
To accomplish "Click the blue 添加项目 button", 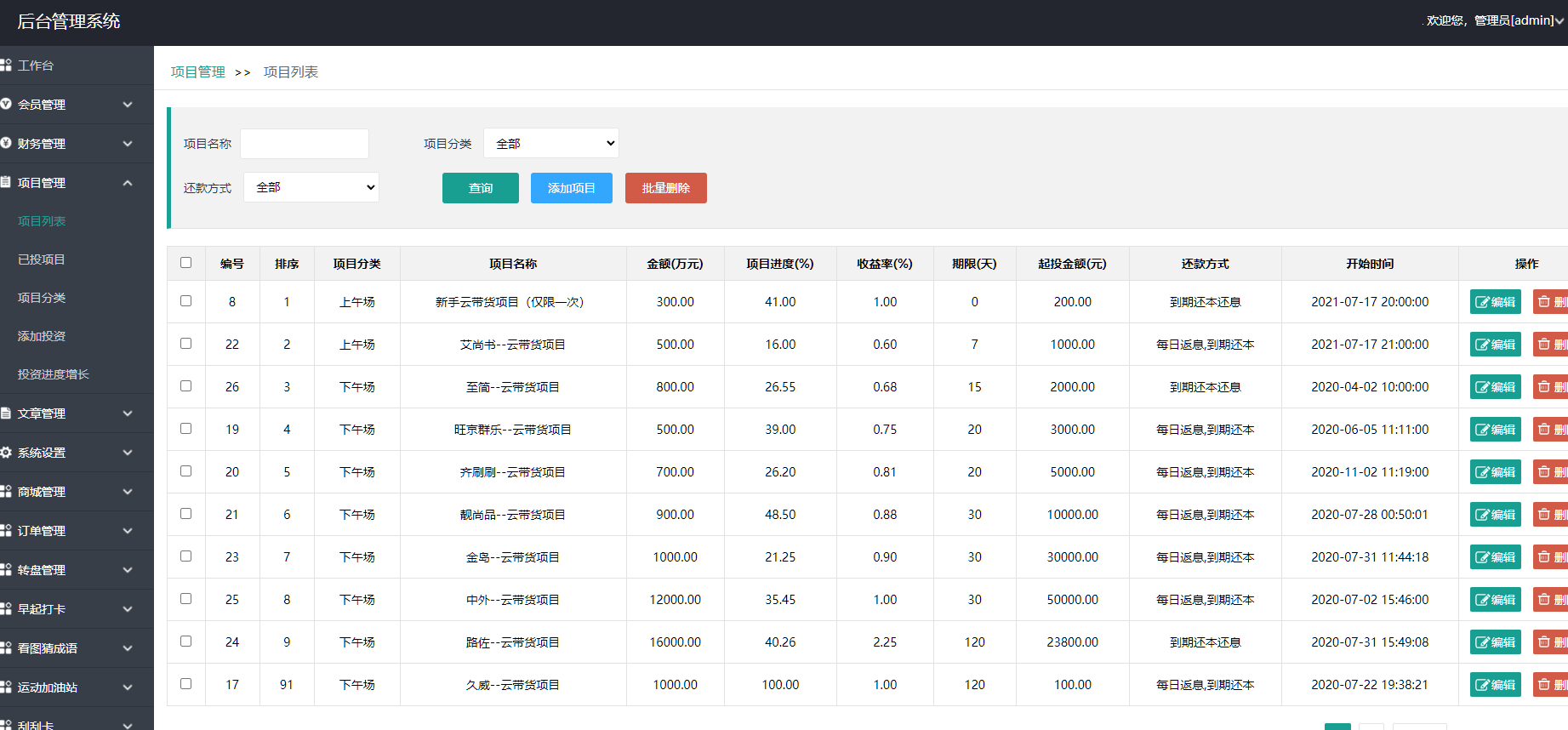I will tap(571, 188).
